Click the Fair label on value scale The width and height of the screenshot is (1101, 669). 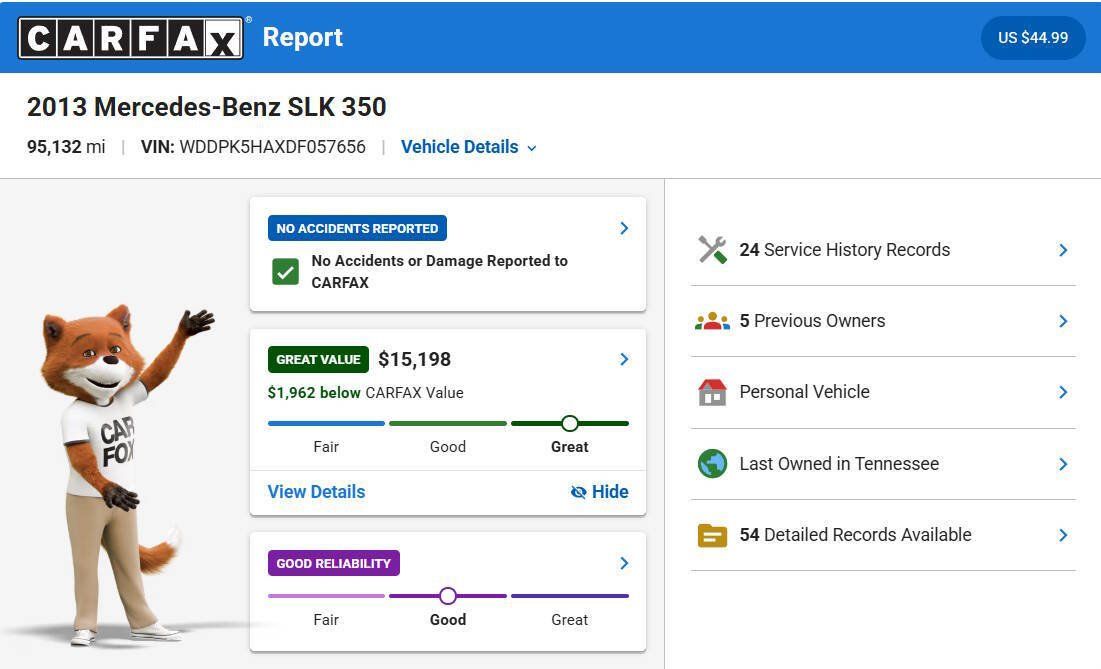click(326, 446)
